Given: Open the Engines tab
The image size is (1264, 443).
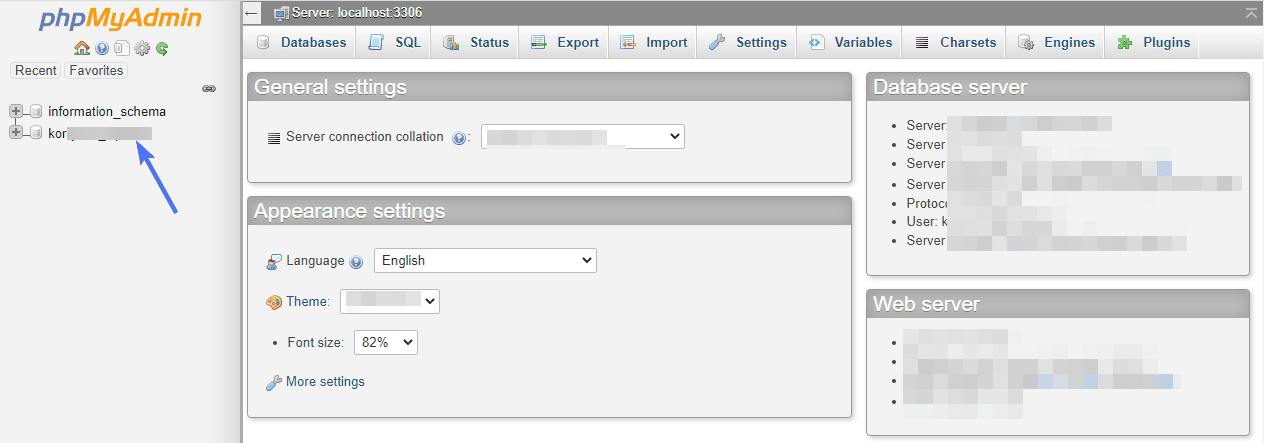Looking at the screenshot, I should coord(1057,42).
